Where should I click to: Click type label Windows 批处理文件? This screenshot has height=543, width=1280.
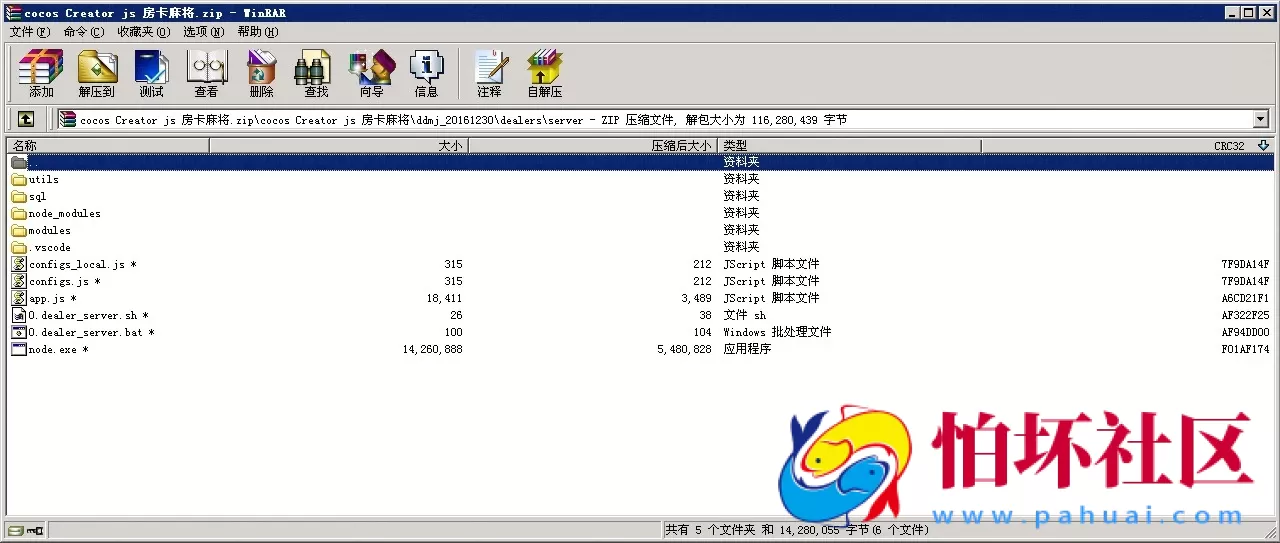coord(777,333)
